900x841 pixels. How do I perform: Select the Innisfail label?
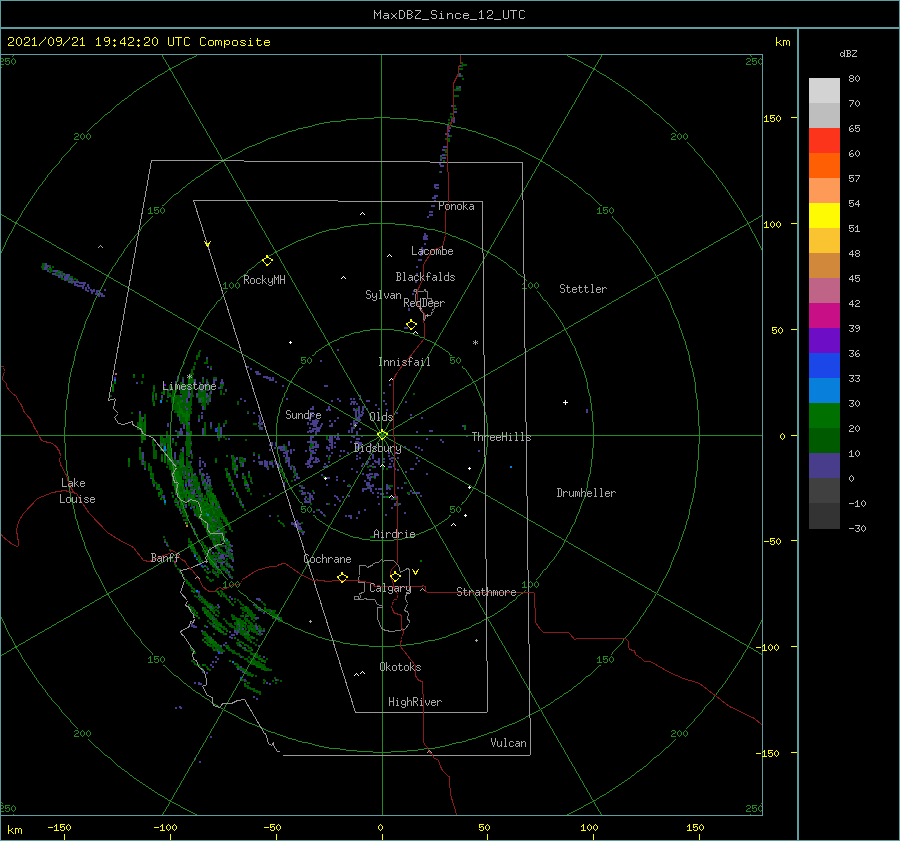click(x=404, y=362)
